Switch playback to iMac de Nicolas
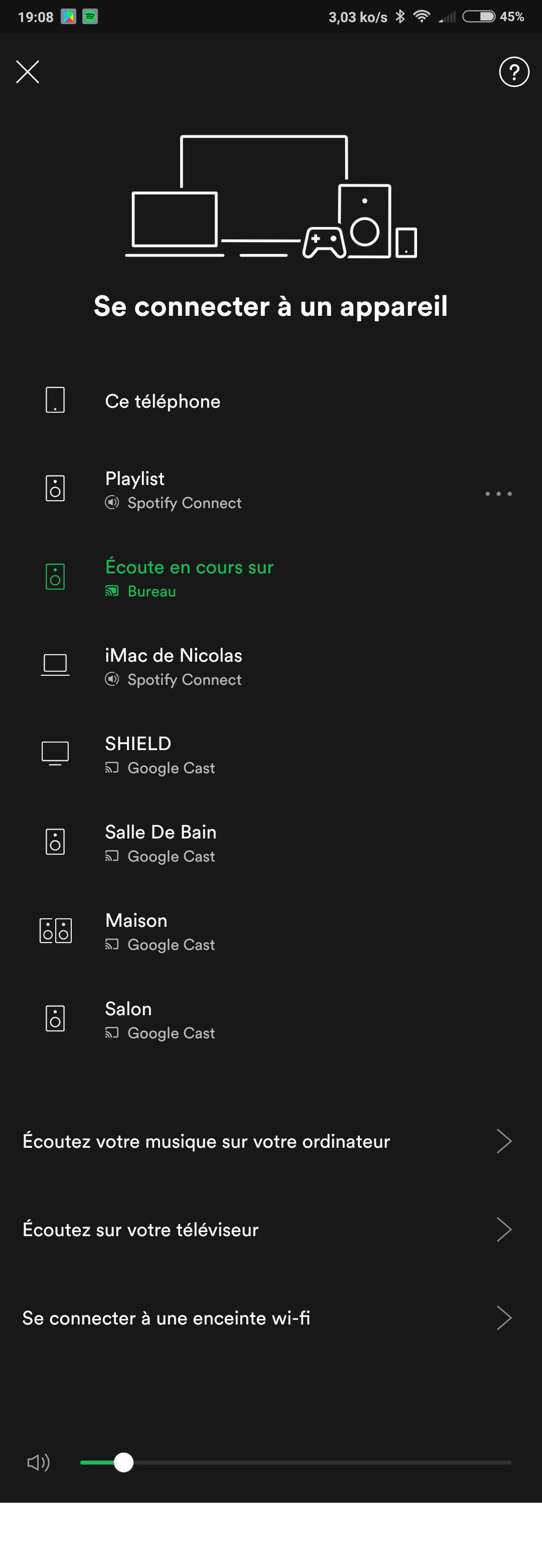 (x=270, y=666)
